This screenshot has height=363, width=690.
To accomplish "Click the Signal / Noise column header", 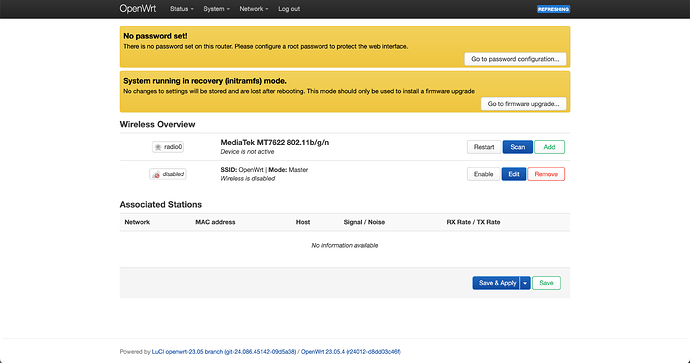I will [x=364, y=222].
